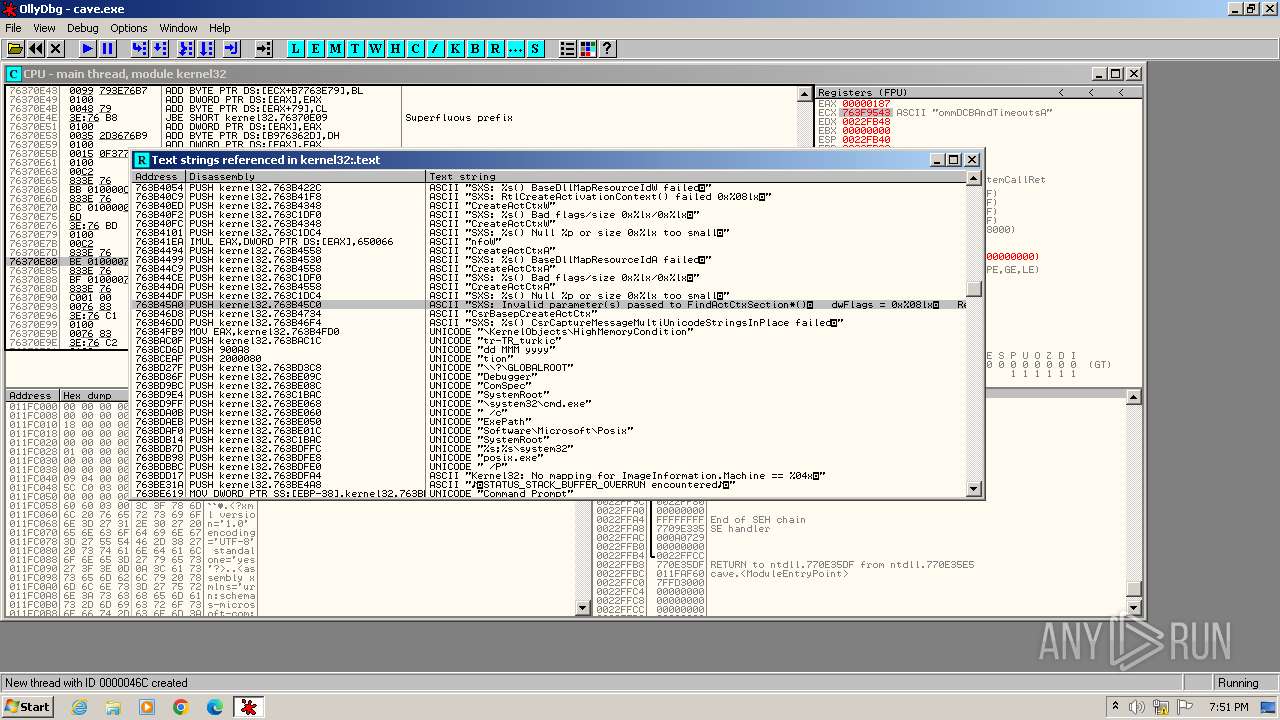Show Call stack with K button
The width and height of the screenshot is (1280, 720).
coord(456,48)
